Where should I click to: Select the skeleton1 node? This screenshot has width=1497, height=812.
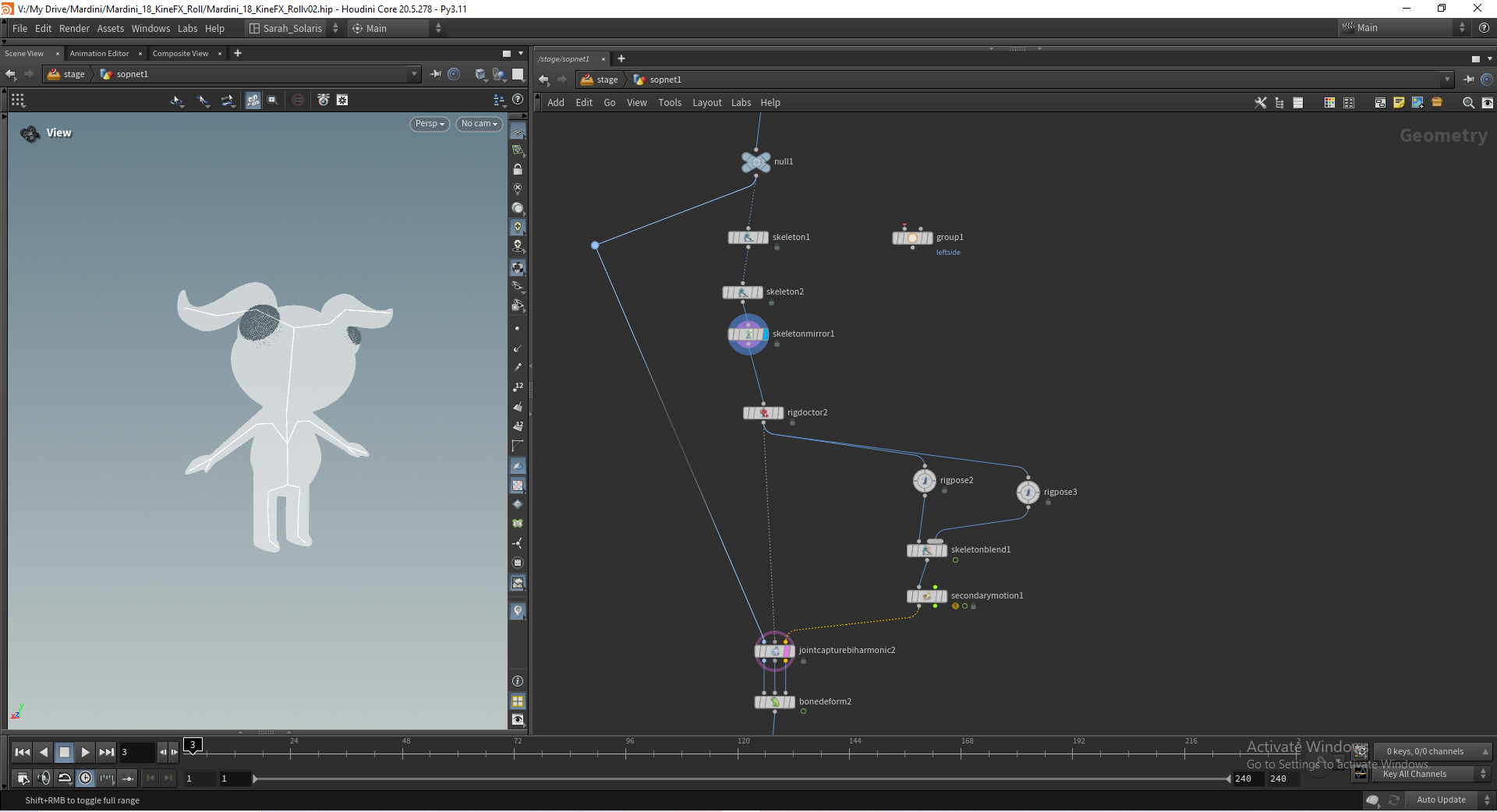point(748,238)
